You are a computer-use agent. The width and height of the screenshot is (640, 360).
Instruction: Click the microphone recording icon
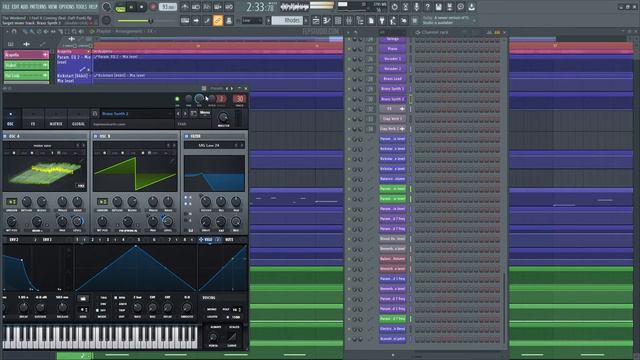click(416, 7)
